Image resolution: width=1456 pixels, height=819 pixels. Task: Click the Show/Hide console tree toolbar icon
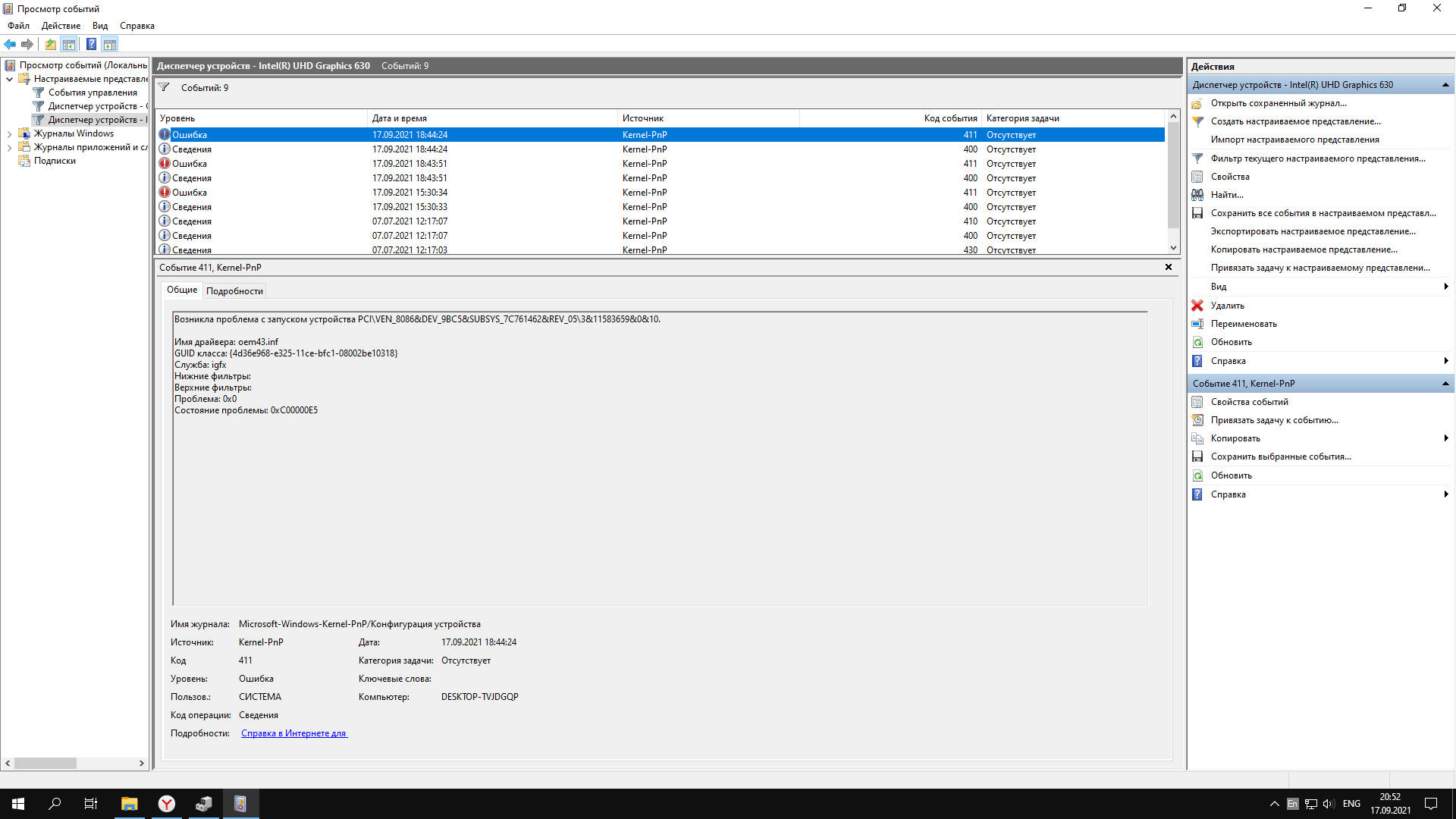point(68,44)
